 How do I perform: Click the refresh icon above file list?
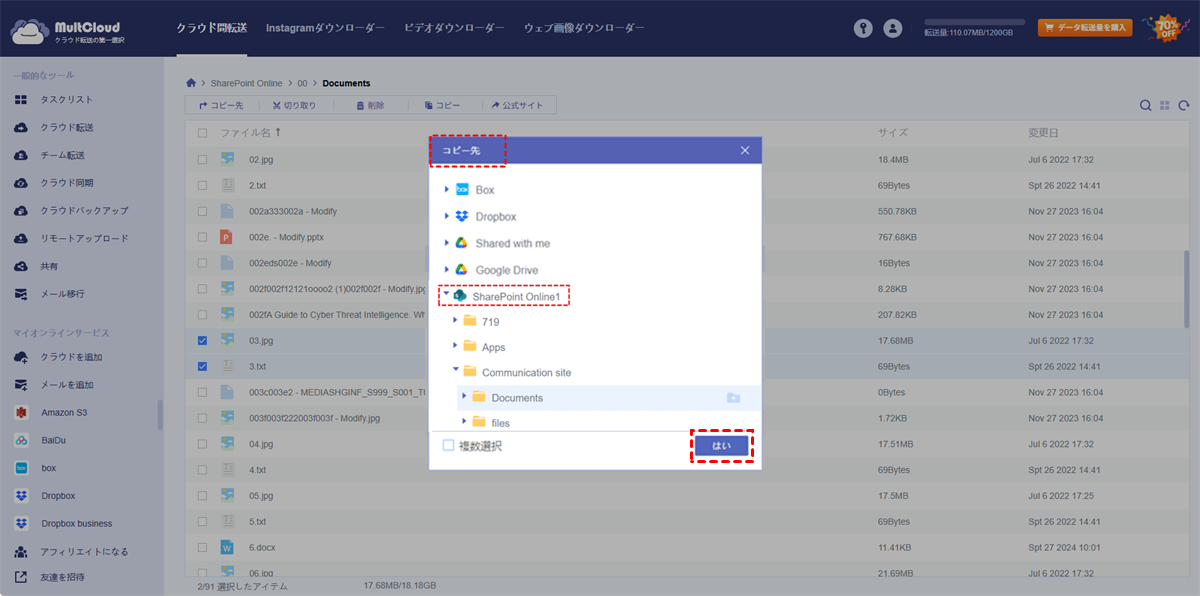tap(1184, 105)
